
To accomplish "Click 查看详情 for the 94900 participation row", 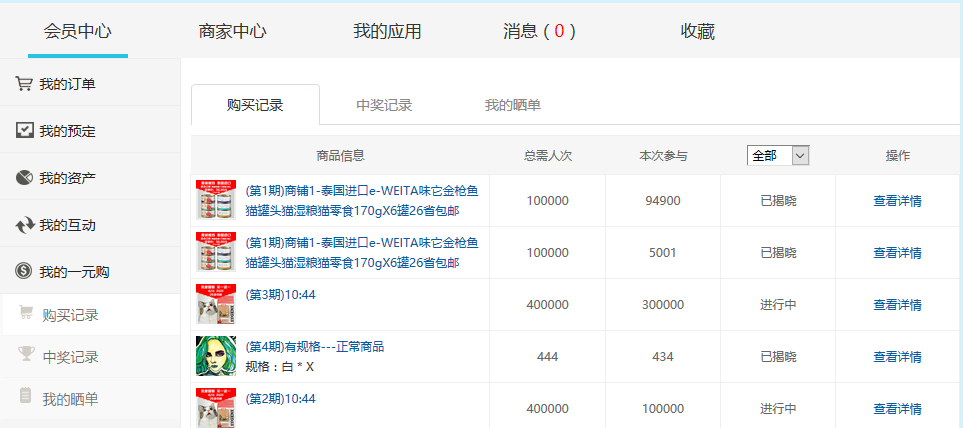I will [897, 201].
